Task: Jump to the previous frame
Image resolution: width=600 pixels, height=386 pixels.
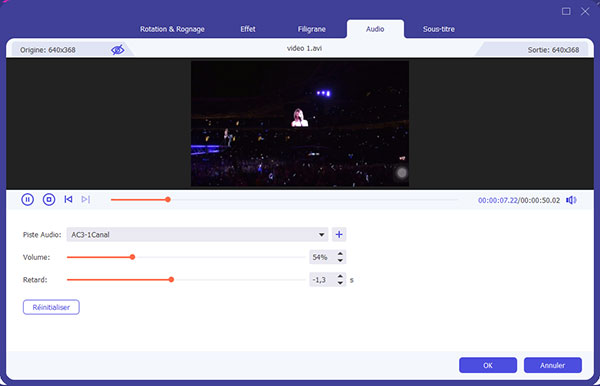Action: click(68, 199)
